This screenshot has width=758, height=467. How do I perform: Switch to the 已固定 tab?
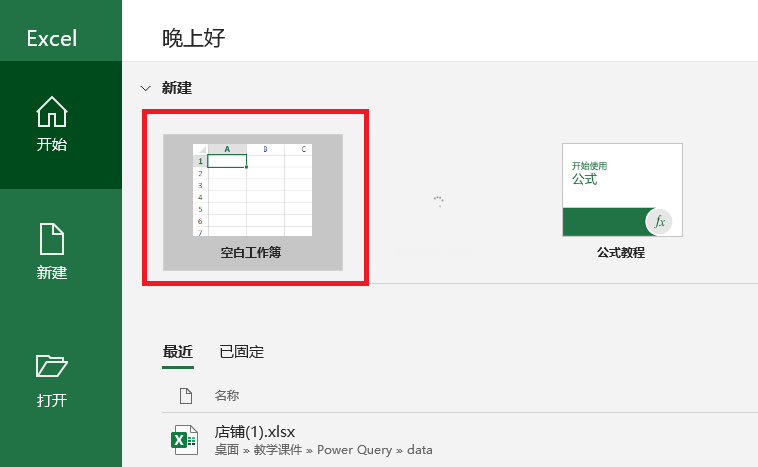click(242, 352)
